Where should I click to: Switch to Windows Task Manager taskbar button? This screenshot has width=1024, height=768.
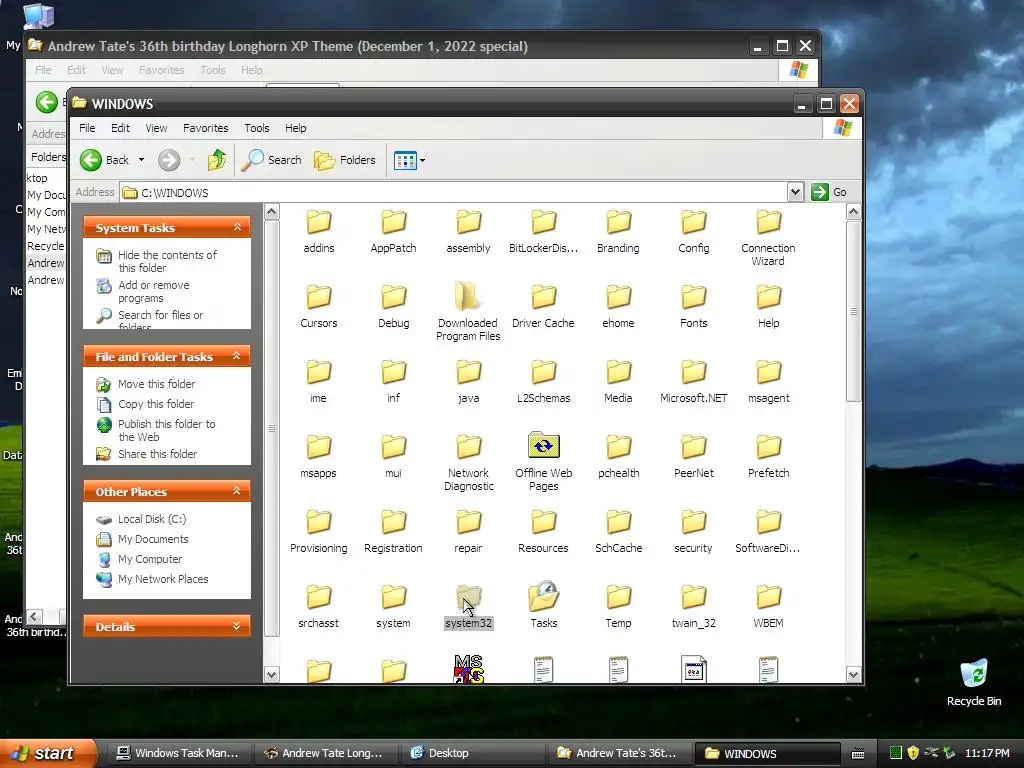[178, 753]
